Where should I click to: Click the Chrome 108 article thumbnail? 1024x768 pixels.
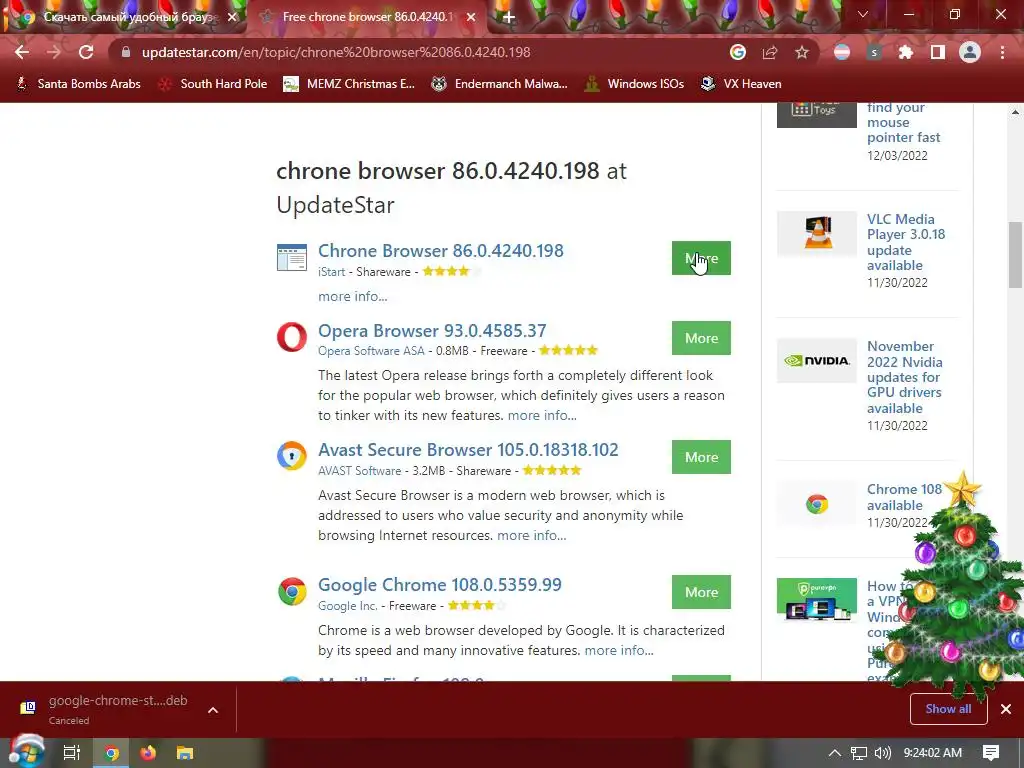[x=817, y=504]
